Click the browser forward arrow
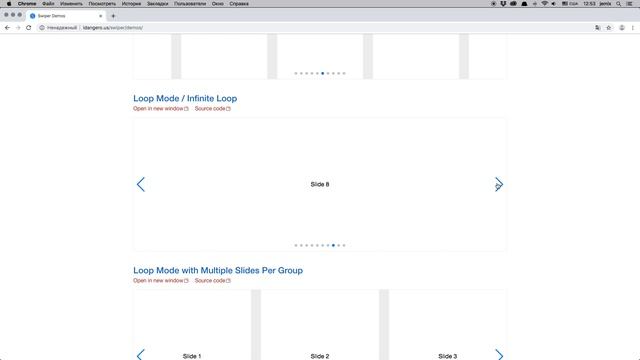 tap(18, 28)
